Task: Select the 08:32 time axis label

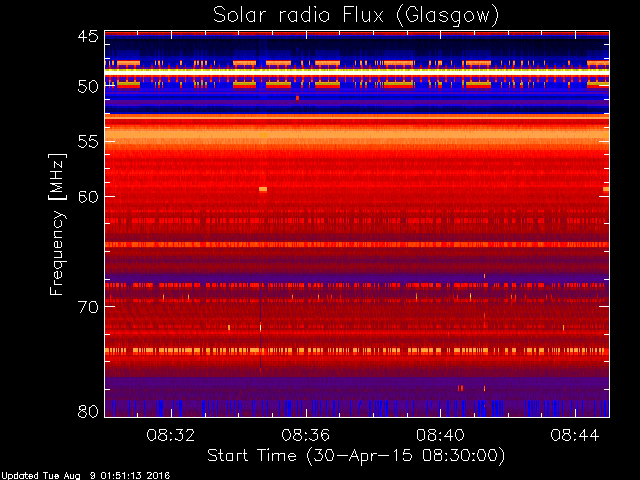Action: click(171, 435)
